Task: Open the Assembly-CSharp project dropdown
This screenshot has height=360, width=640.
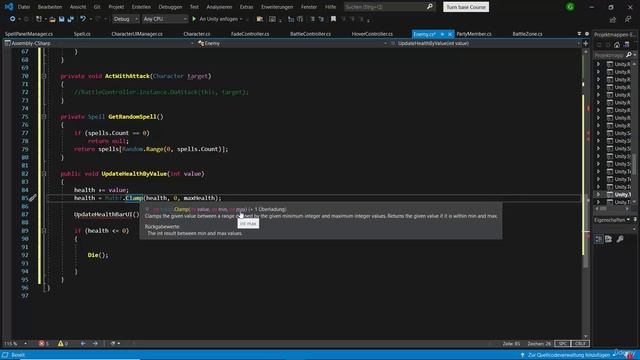Action: [x=99, y=43]
